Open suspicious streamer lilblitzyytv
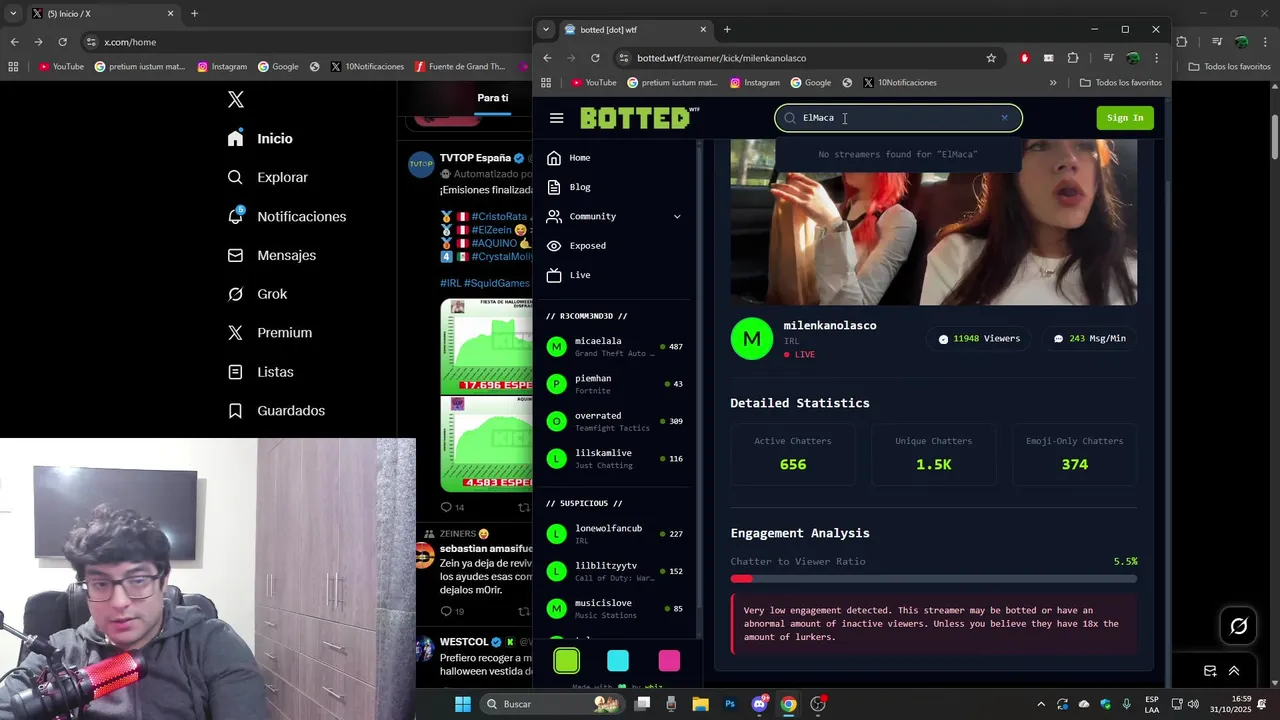 click(x=615, y=571)
